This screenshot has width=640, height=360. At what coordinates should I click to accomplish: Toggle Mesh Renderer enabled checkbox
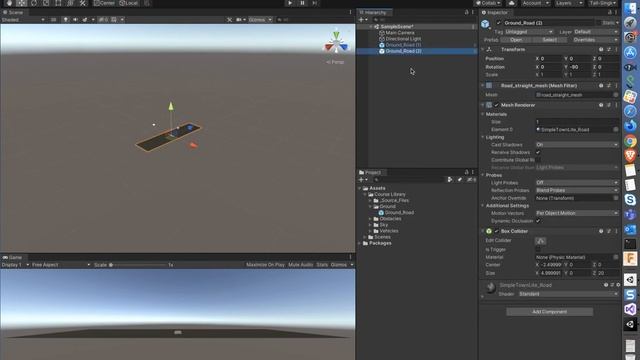(x=497, y=105)
